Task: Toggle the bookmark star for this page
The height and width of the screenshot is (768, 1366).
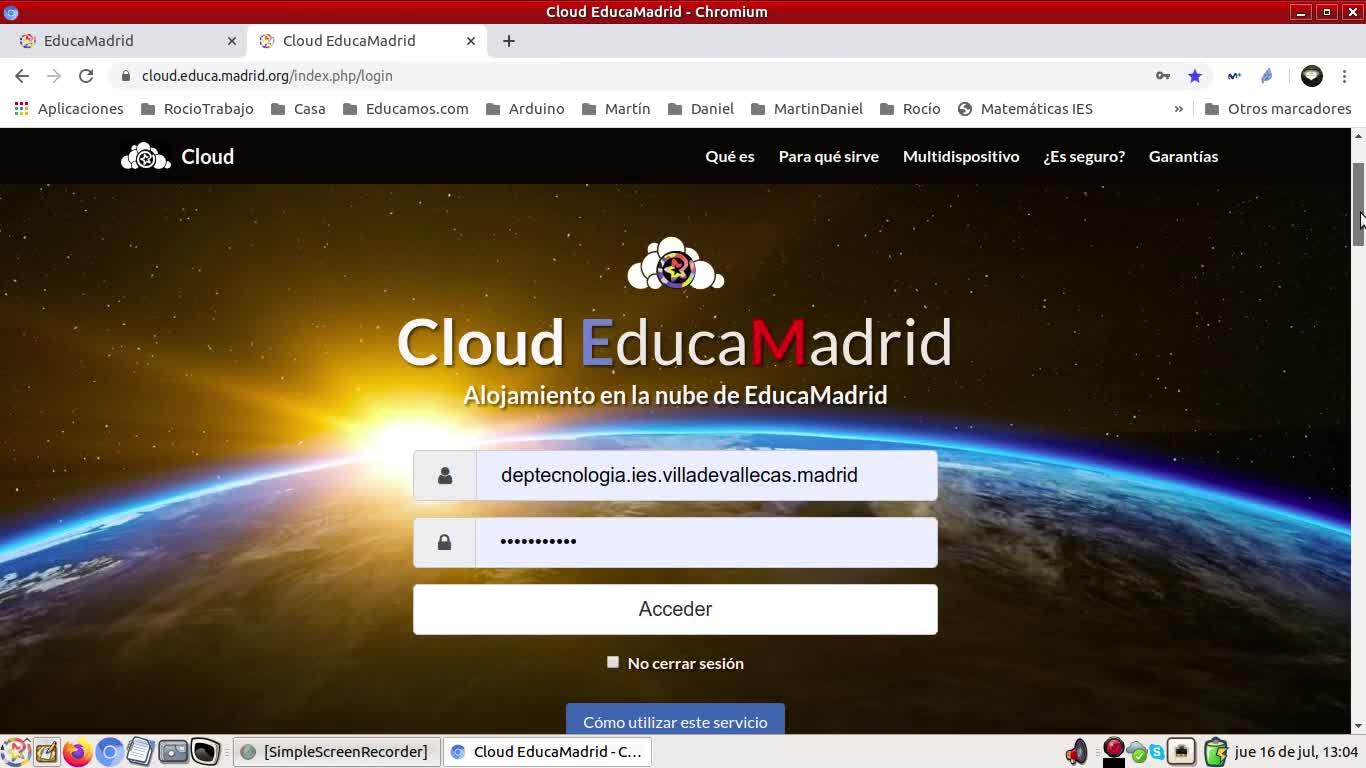Action: click(x=1195, y=76)
